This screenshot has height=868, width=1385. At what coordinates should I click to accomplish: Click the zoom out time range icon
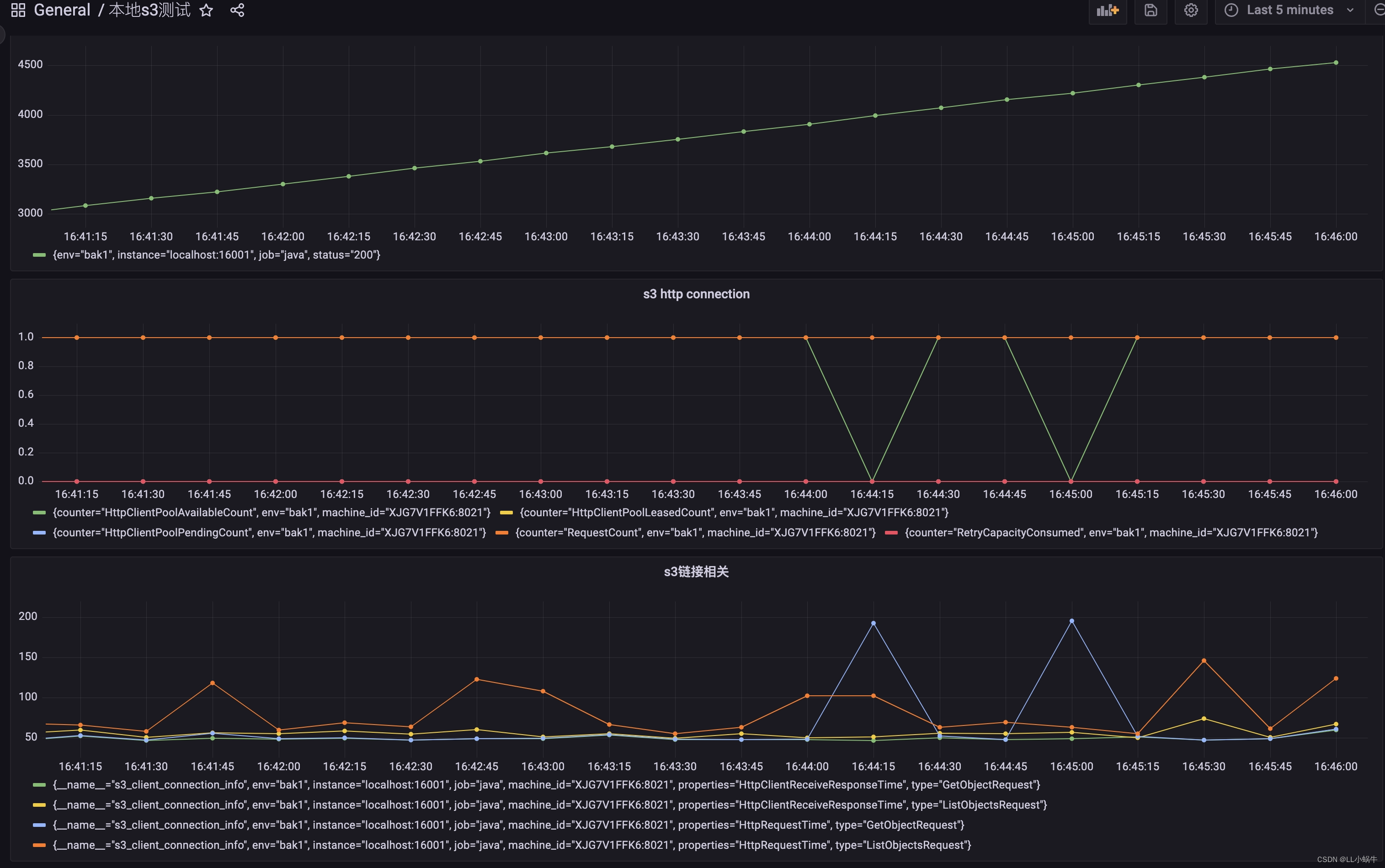pos(1378,11)
